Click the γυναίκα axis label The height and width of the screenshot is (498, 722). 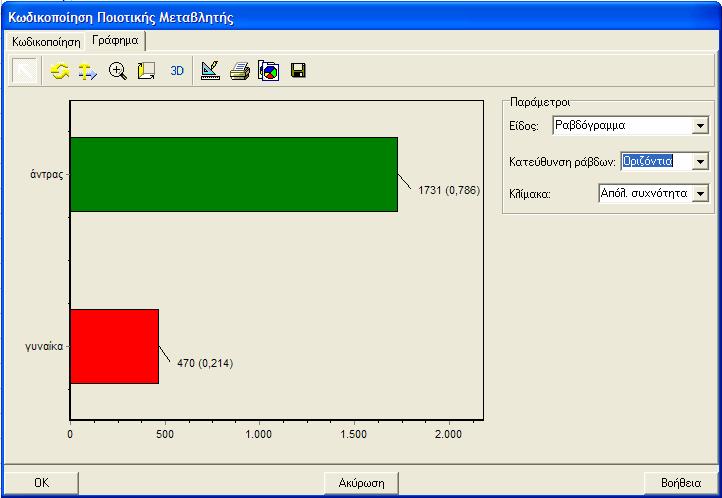(x=44, y=347)
